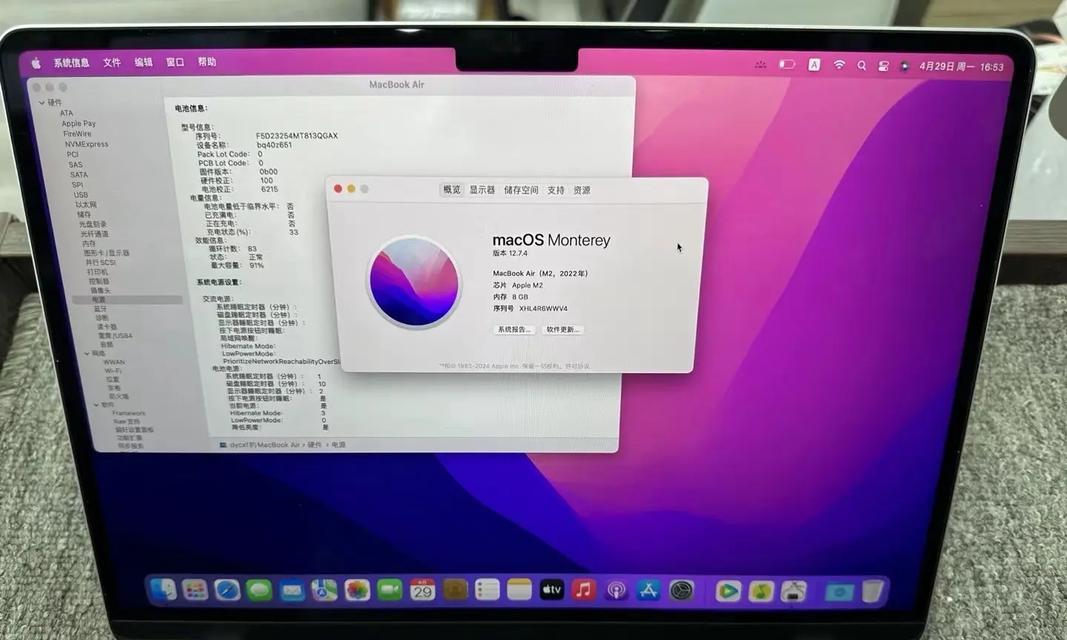Open the 帮助 menu
Viewport: 1067px width, 640px height.
coord(207,62)
